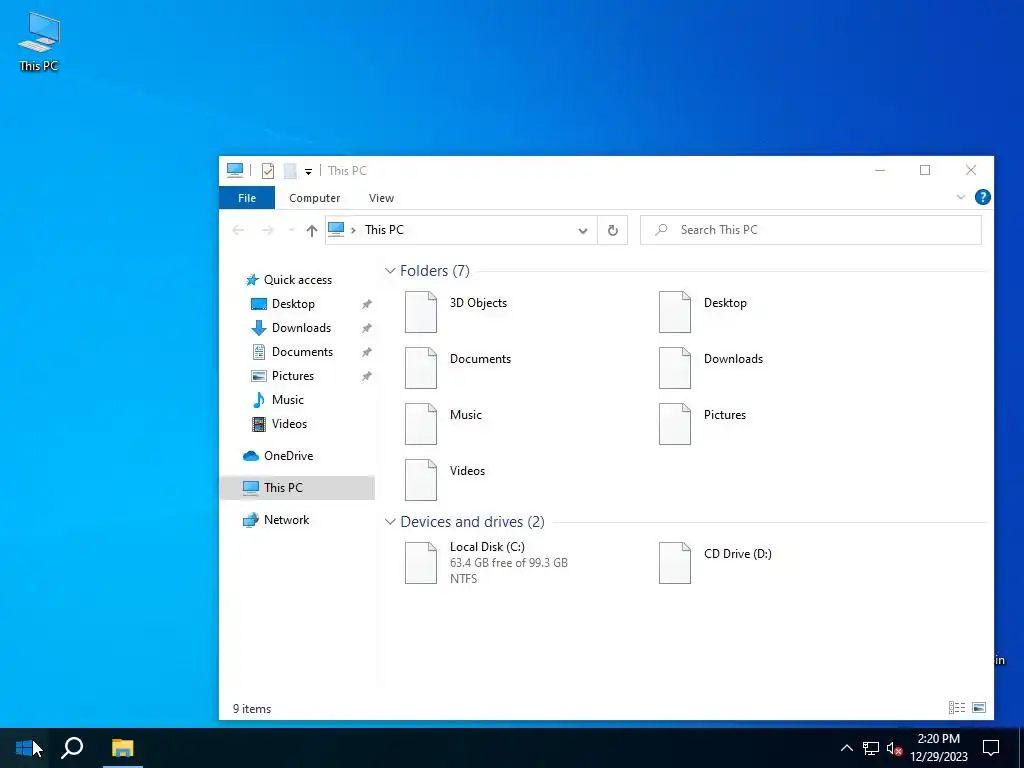Open the File ribbon tab

(247, 198)
